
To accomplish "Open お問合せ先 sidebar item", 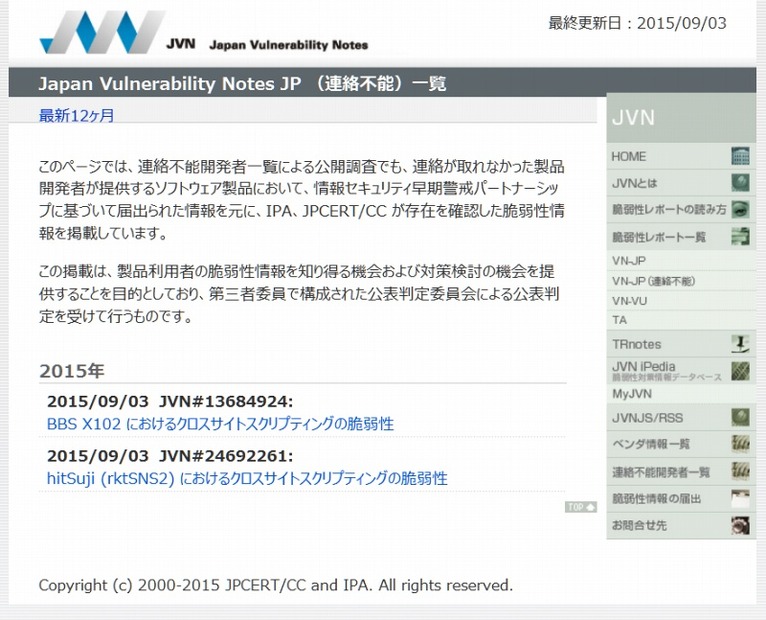I will coord(681,526).
